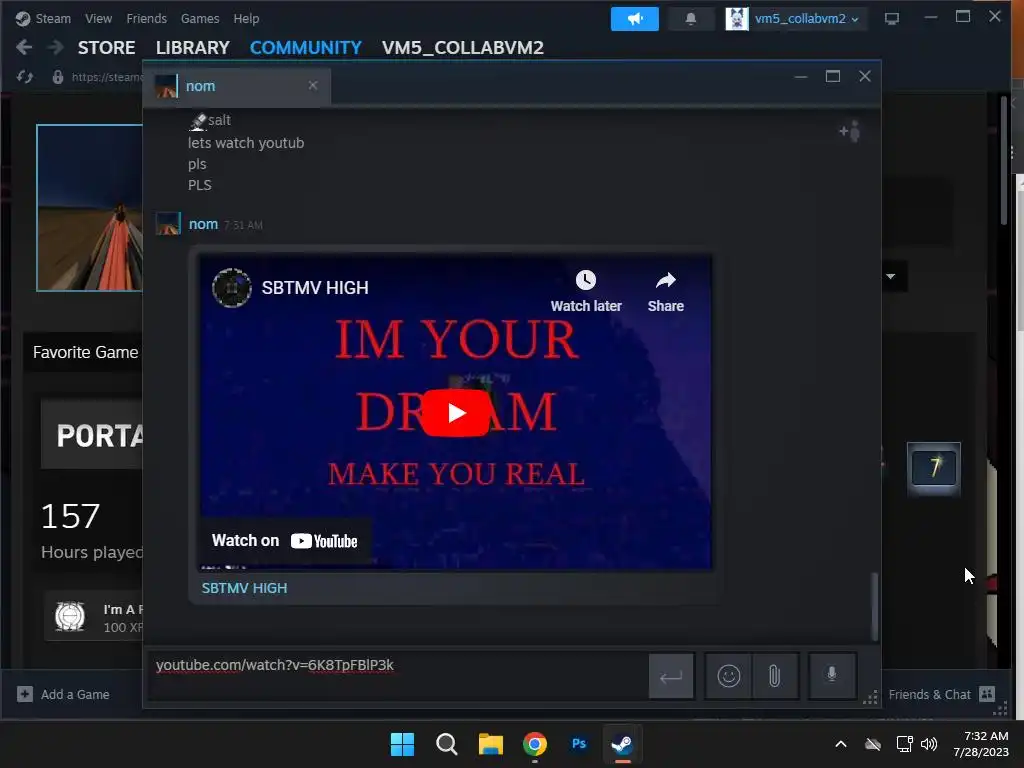Screen dimensions: 1024x768
Task: Click the Watch later clock icon
Action: point(586,281)
